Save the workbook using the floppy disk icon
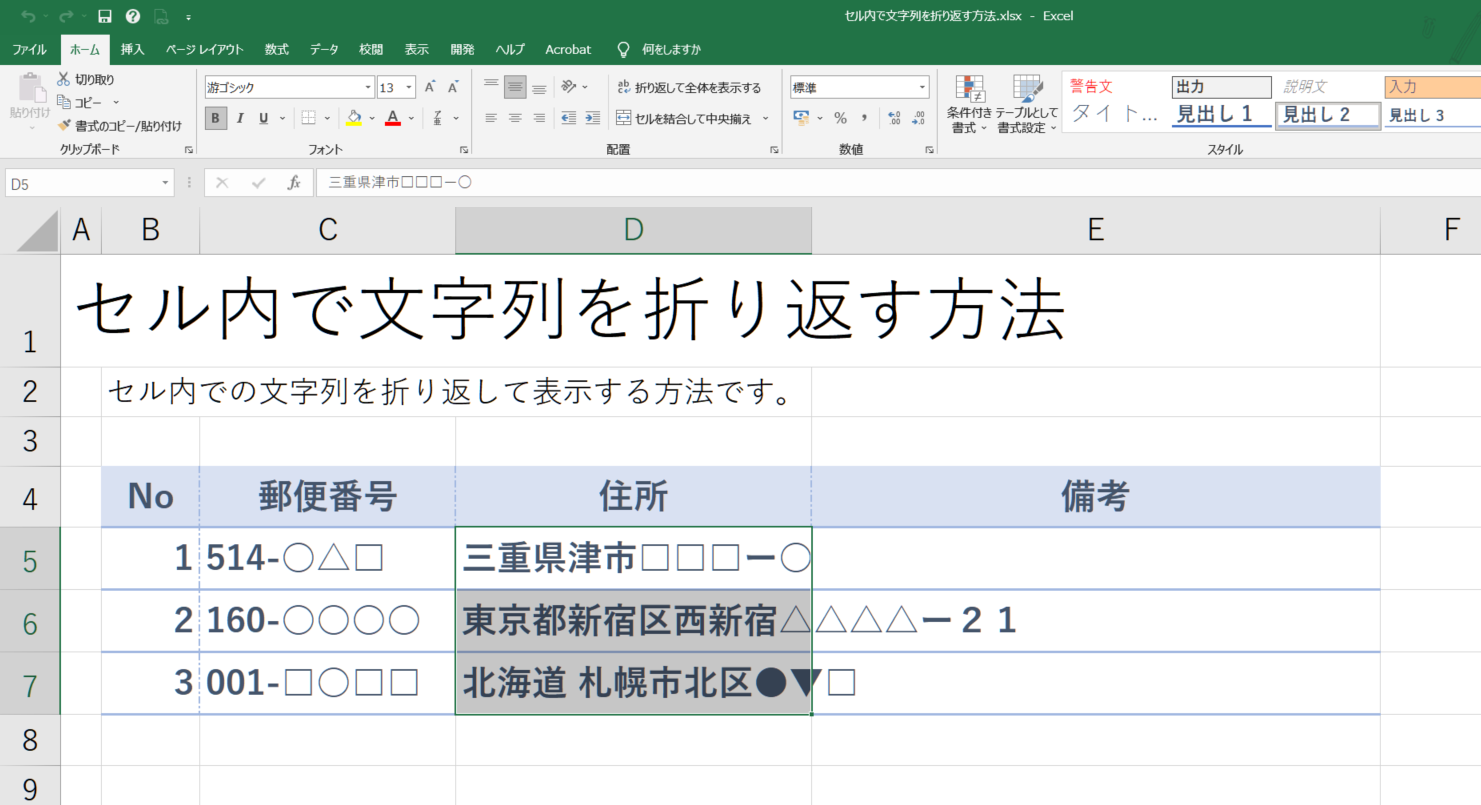The image size is (1481, 805). [105, 16]
